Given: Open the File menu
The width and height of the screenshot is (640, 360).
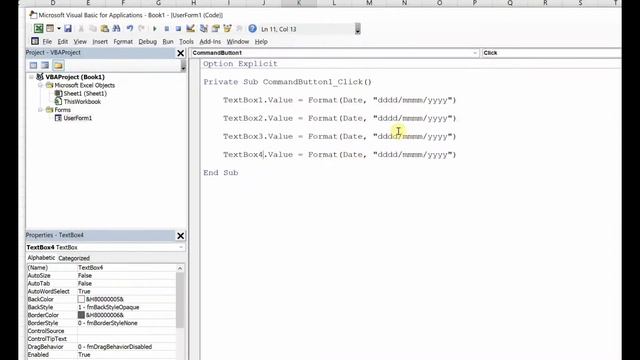Looking at the screenshot, I should click(47, 42).
